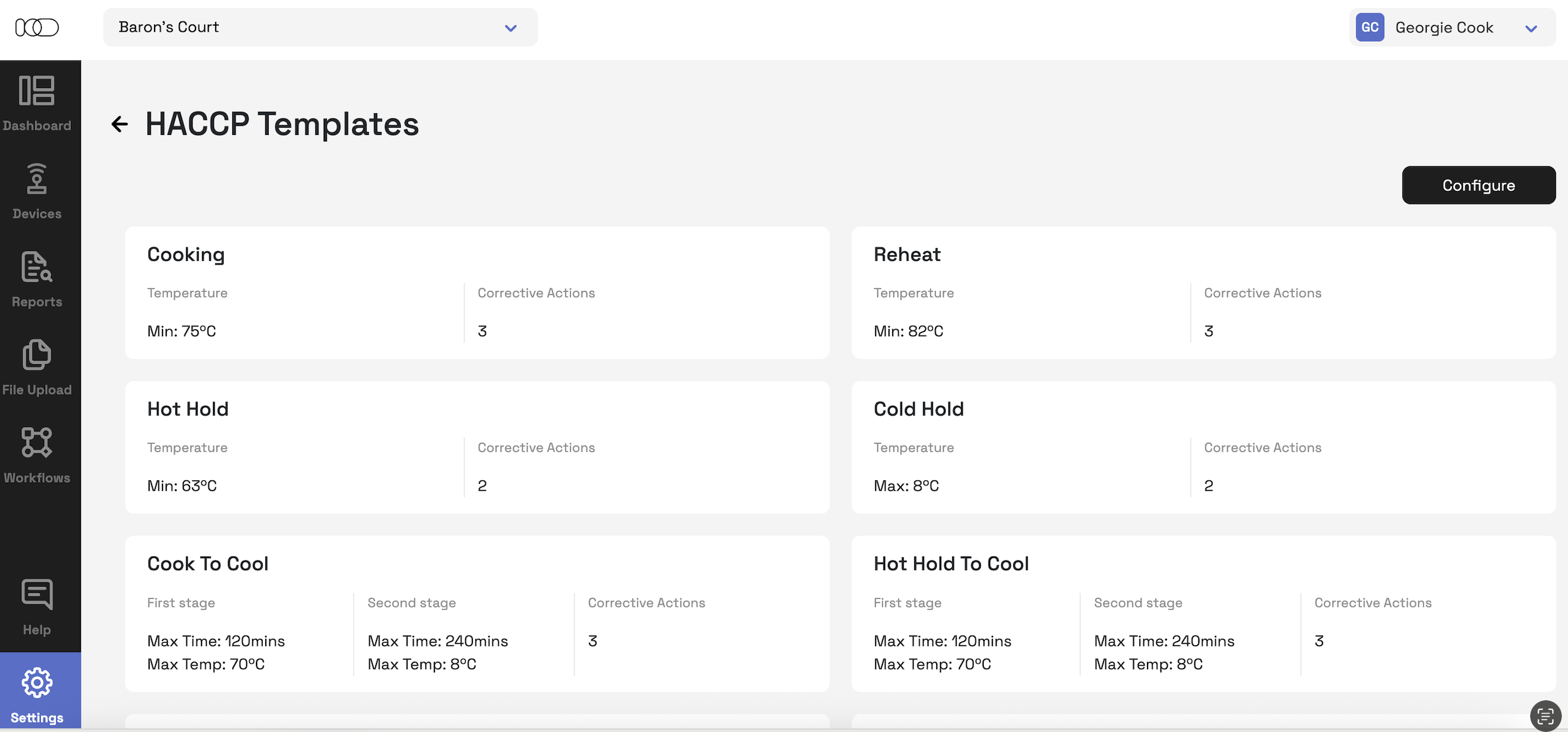Image resolution: width=1568 pixels, height=732 pixels.
Task: Open the Cook To Cool template card
Action: pos(477,613)
